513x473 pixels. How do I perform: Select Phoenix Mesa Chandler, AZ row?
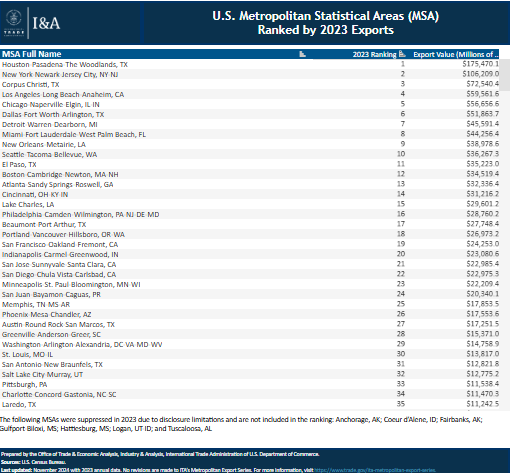click(250, 314)
